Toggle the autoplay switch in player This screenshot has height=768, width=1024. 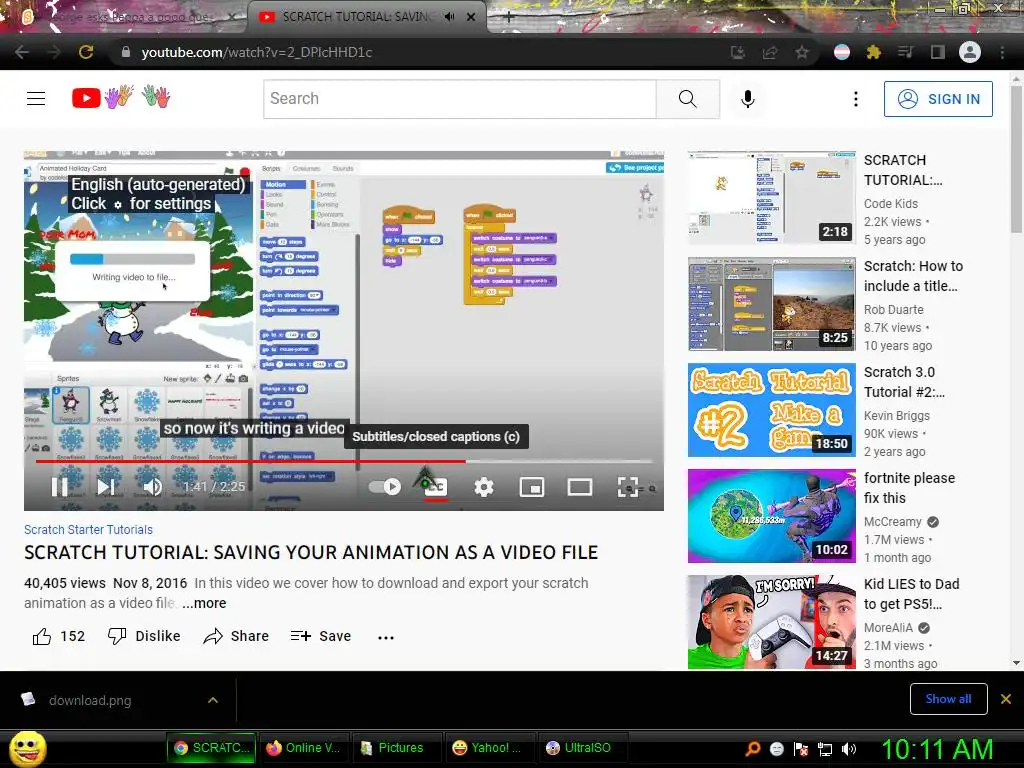[x=385, y=487]
